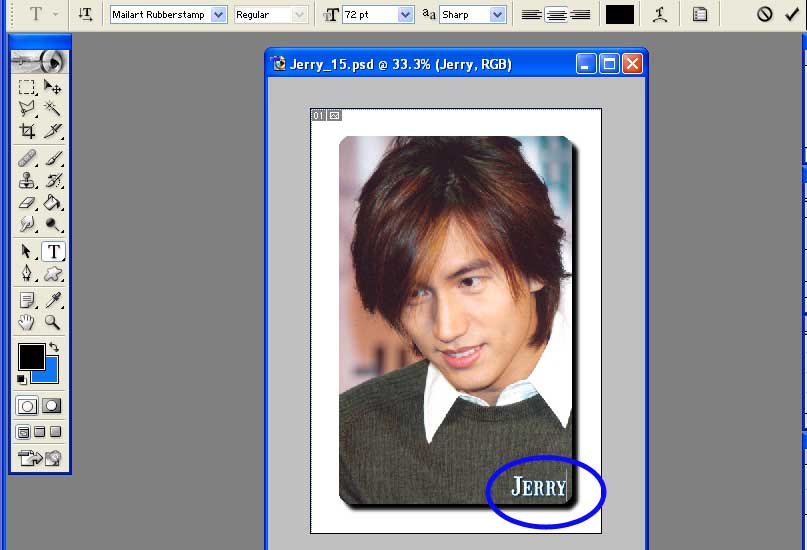Select the Crop tool

click(x=27, y=131)
